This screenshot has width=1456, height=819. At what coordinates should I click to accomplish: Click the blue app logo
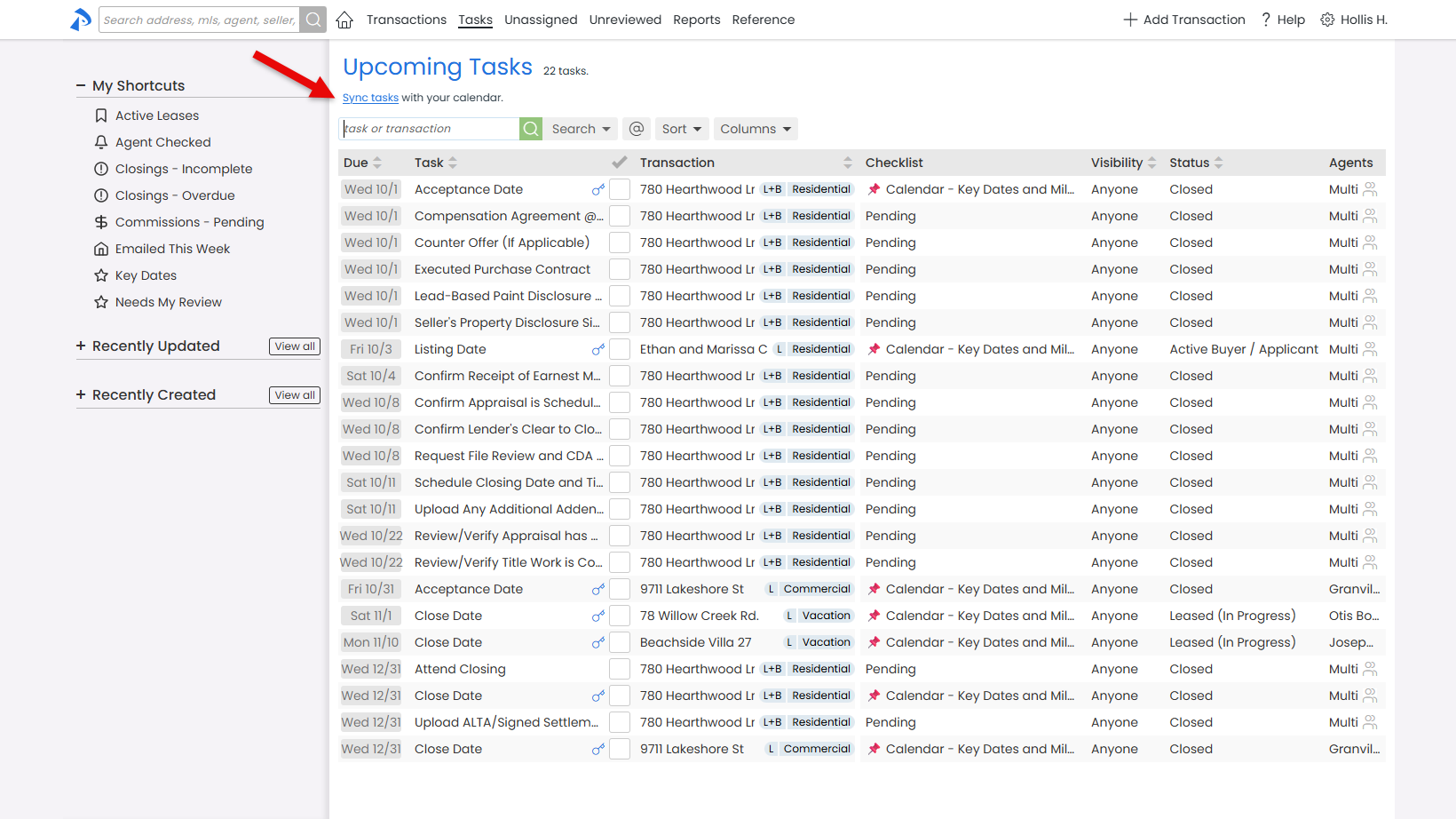[81, 20]
